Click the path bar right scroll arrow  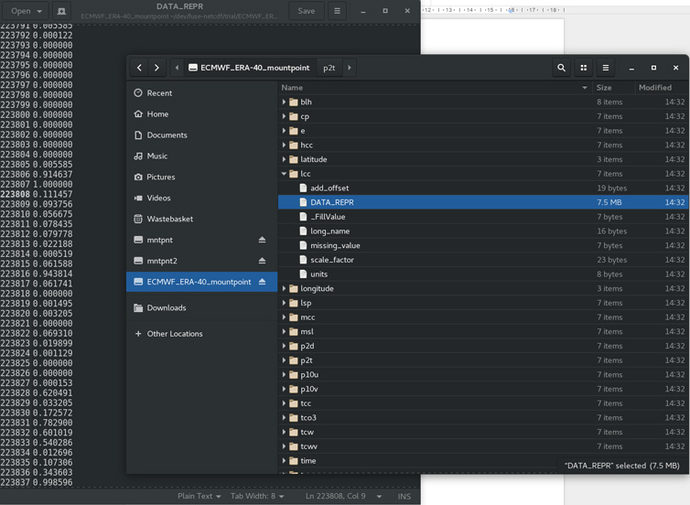(x=349, y=68)
